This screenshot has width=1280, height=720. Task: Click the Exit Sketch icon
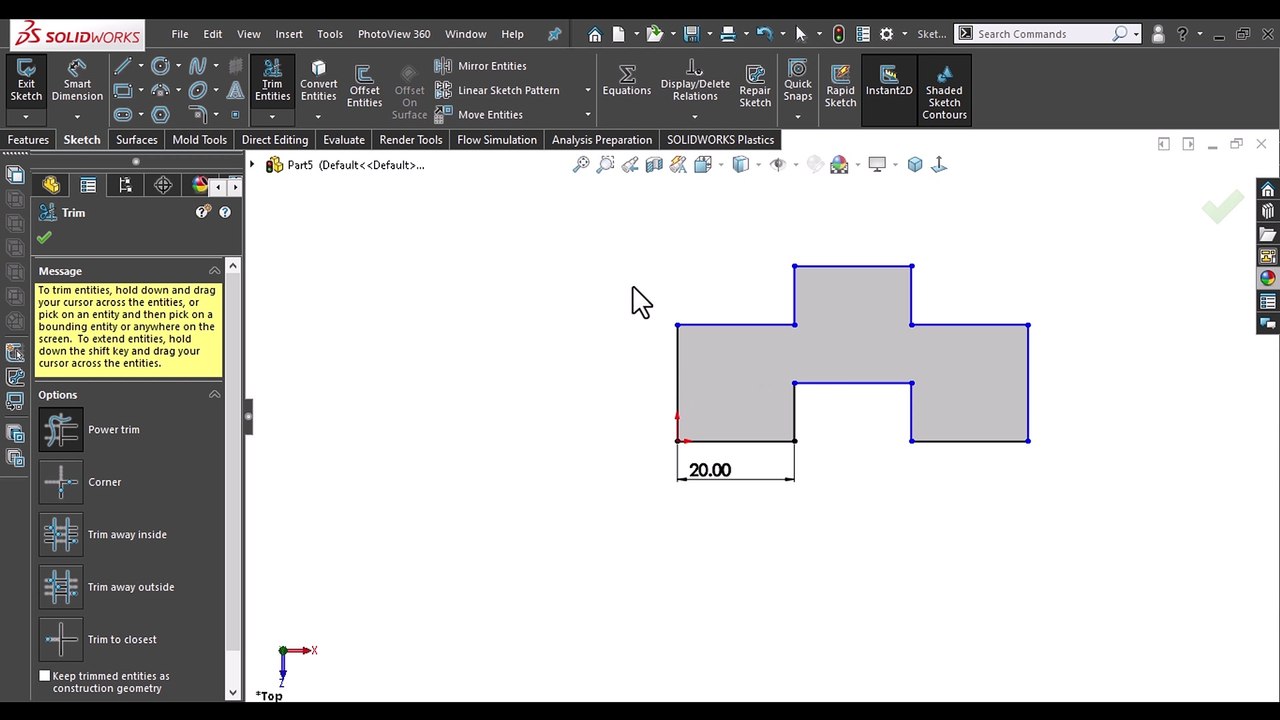point(26,81)
